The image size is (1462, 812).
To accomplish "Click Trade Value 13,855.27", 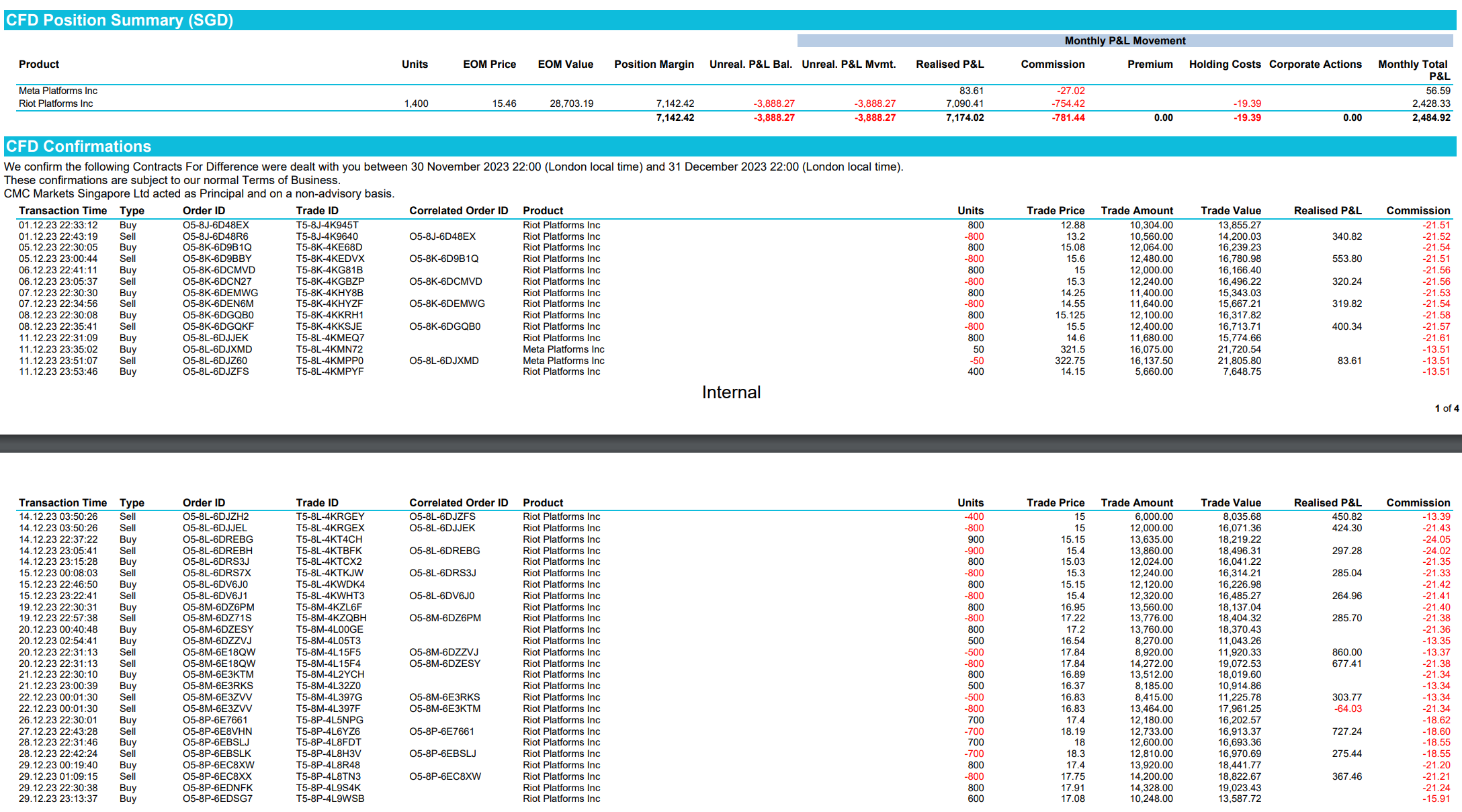I will point(1240,225).
